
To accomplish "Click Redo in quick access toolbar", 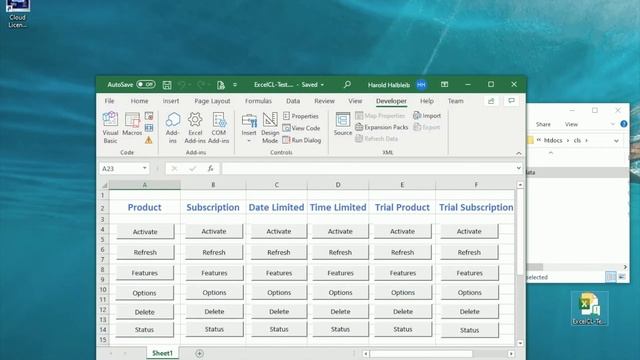I will (x=201, y=85).
